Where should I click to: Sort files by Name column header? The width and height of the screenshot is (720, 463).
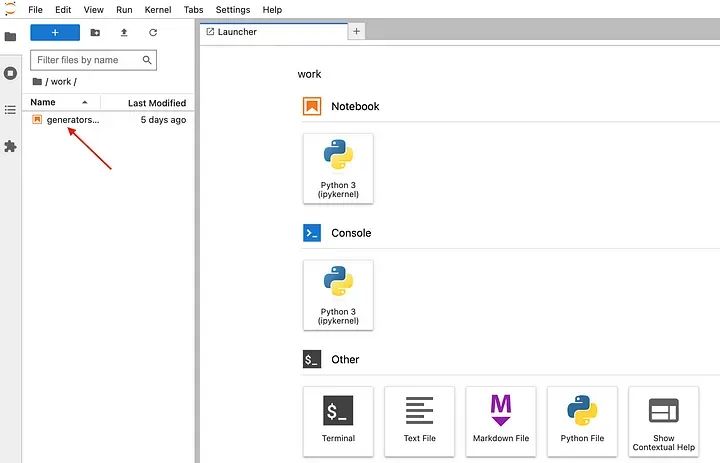click(x=43, y=102)
